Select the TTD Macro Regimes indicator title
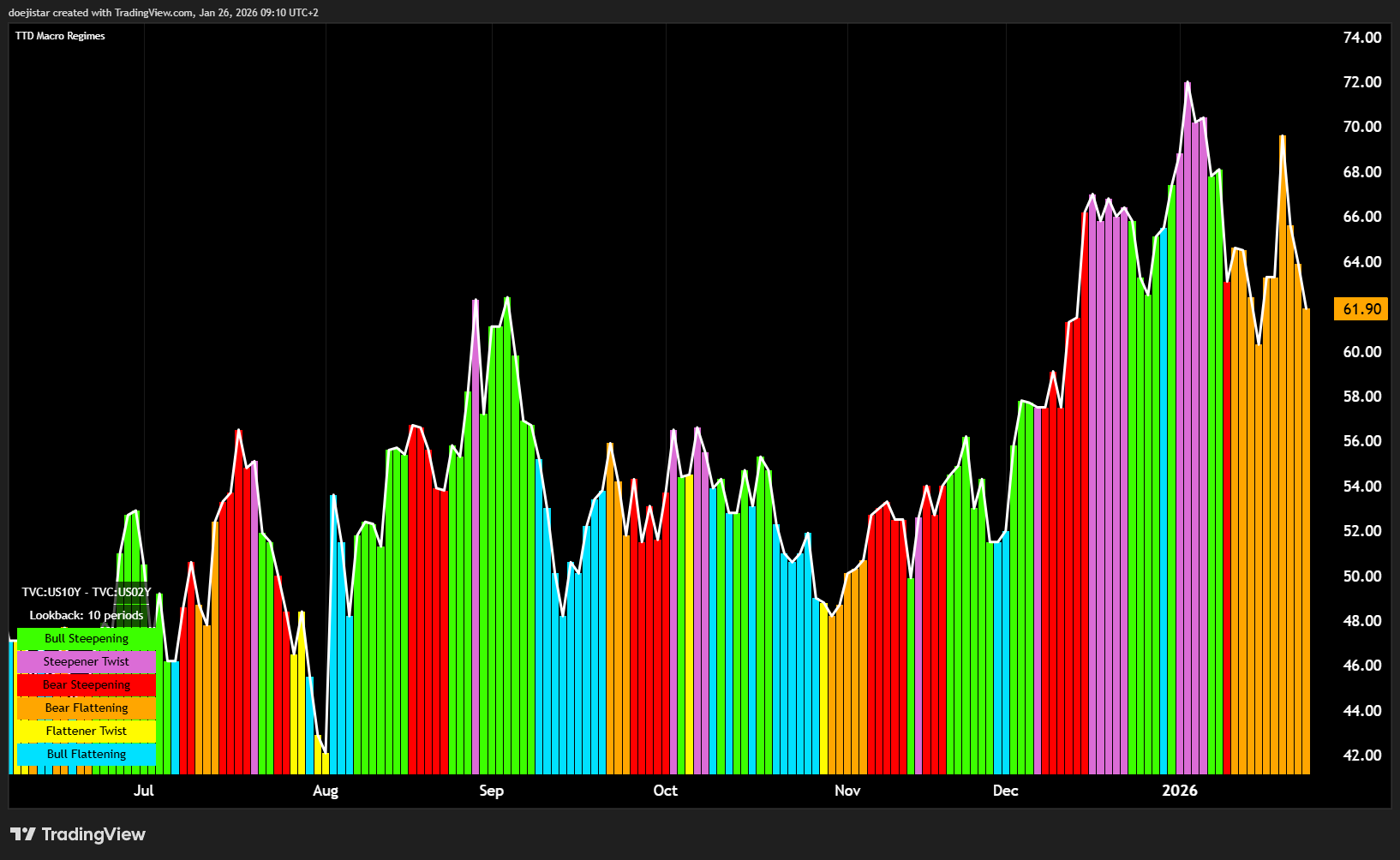 (x=60, y=36)
